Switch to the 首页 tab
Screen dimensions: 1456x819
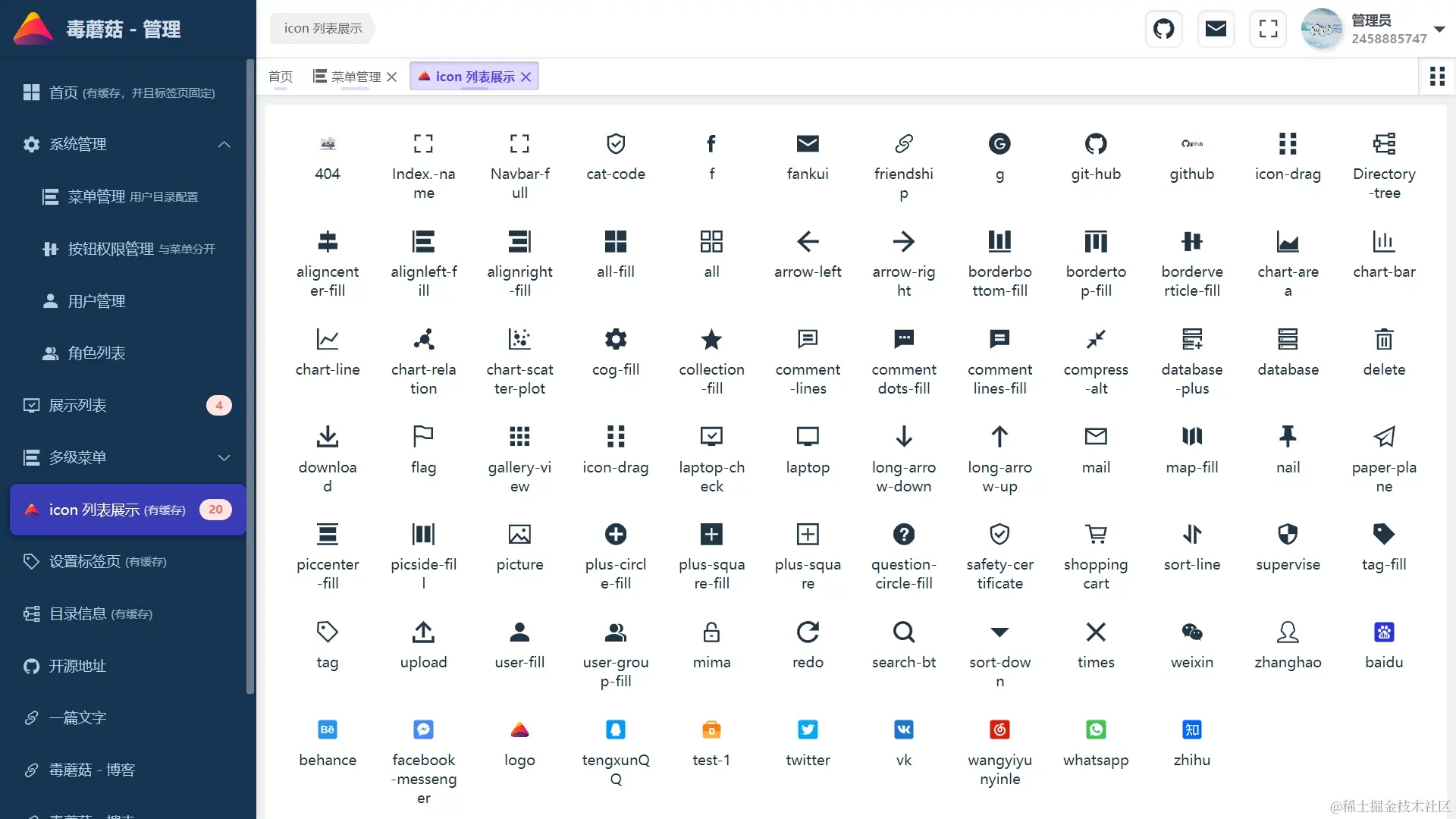(x=281, y=76)
